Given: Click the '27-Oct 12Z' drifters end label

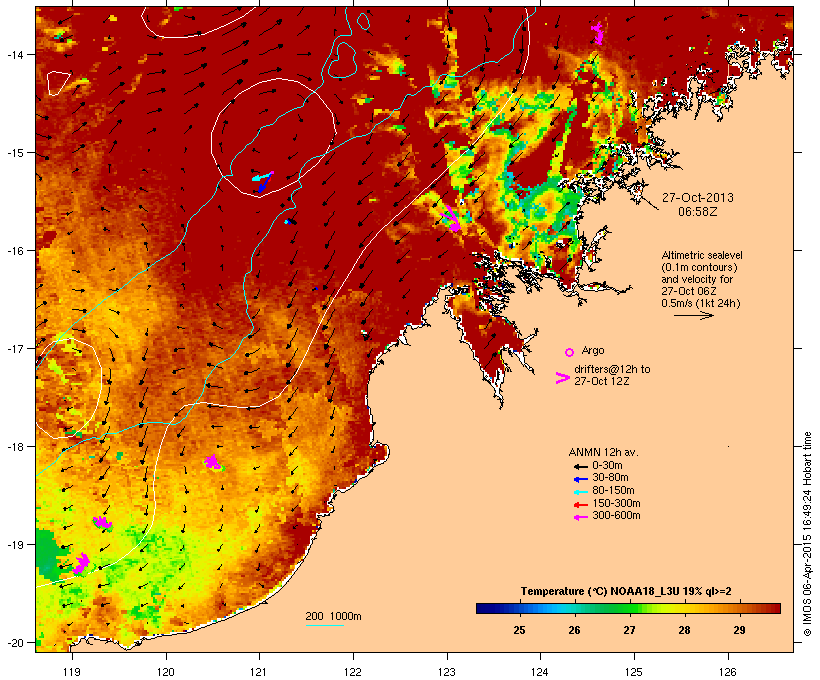Looking at the screenshot, I should click(601, 381).
